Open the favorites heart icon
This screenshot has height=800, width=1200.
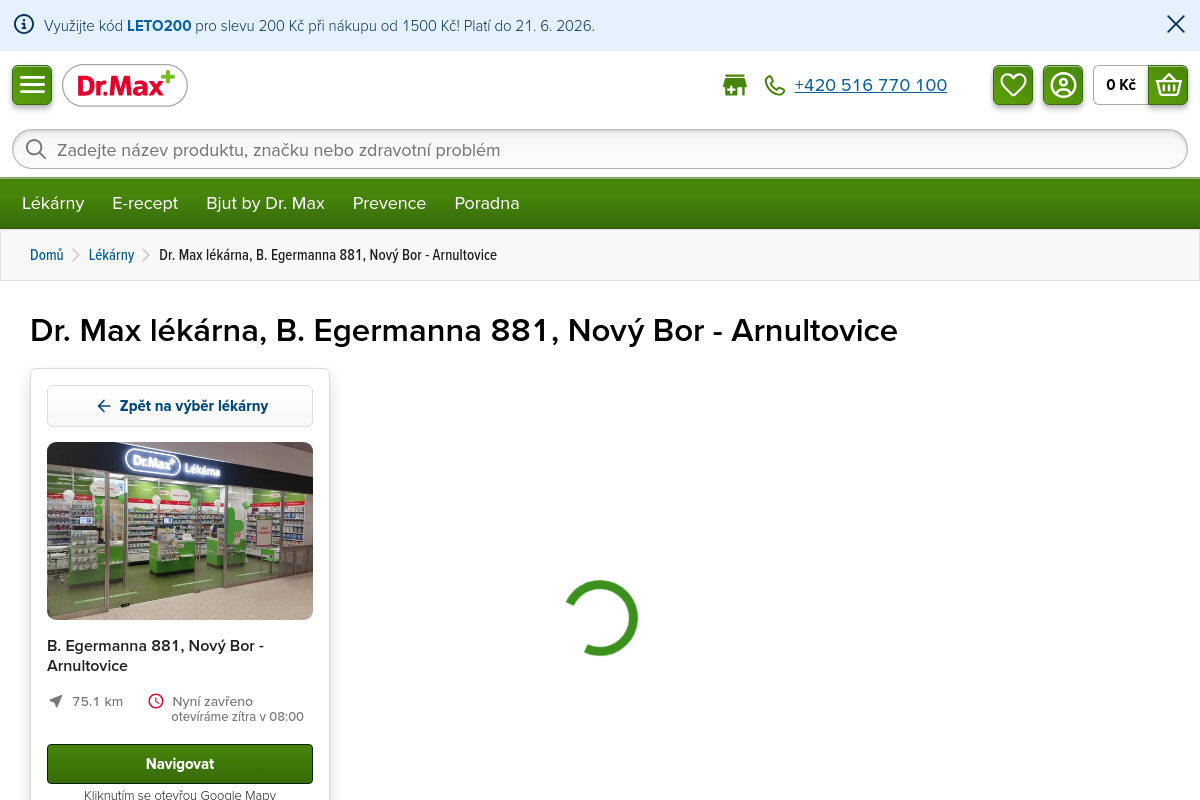point(1013,85)
